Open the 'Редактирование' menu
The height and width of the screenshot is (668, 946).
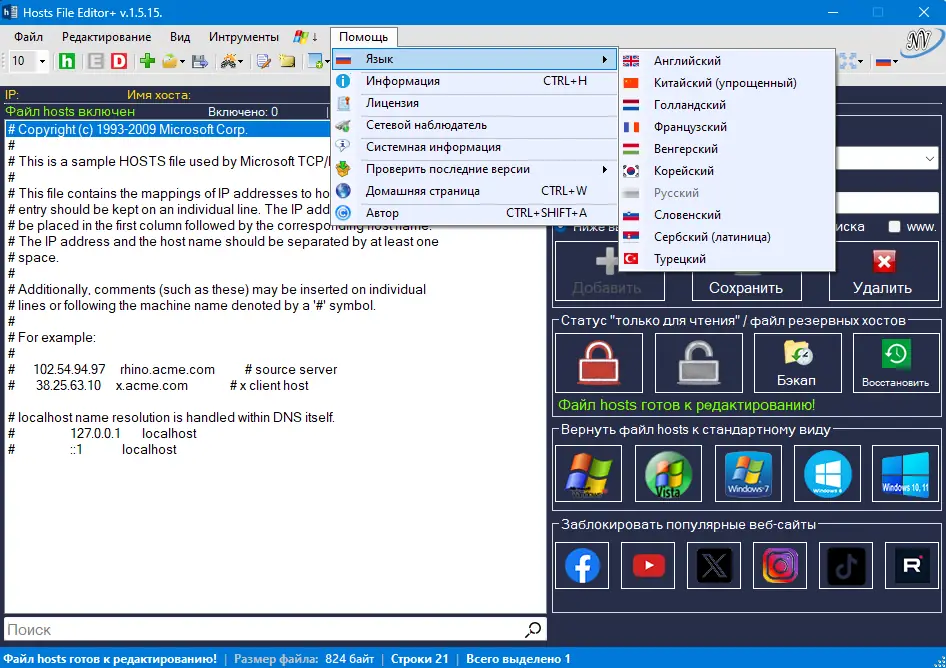tap(107, 37)
